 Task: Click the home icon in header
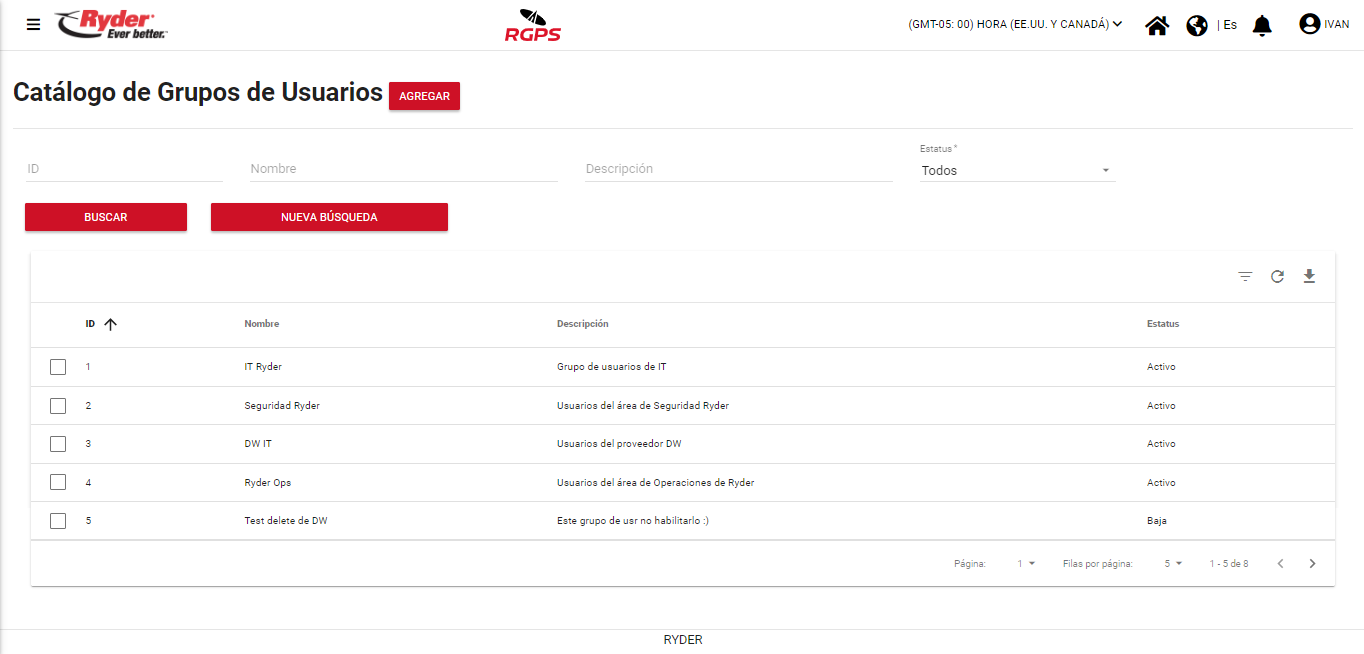1157,25
